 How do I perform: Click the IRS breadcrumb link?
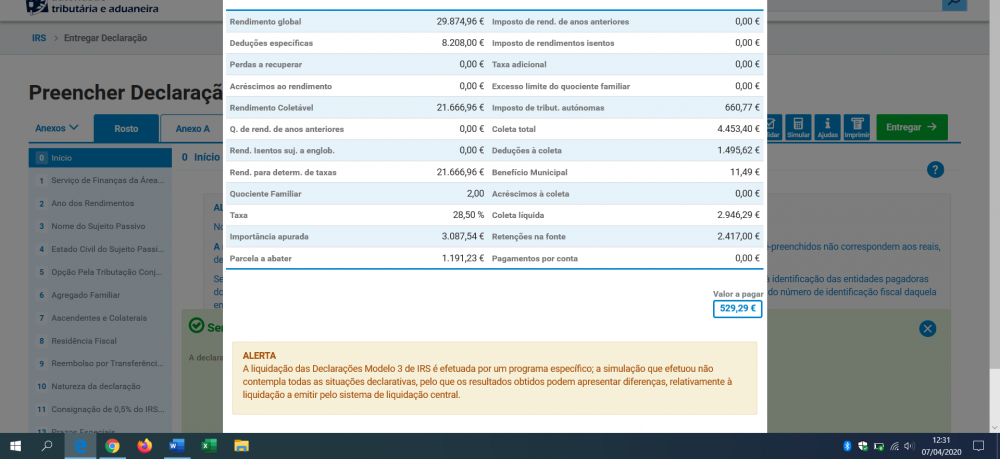point(39,38)
